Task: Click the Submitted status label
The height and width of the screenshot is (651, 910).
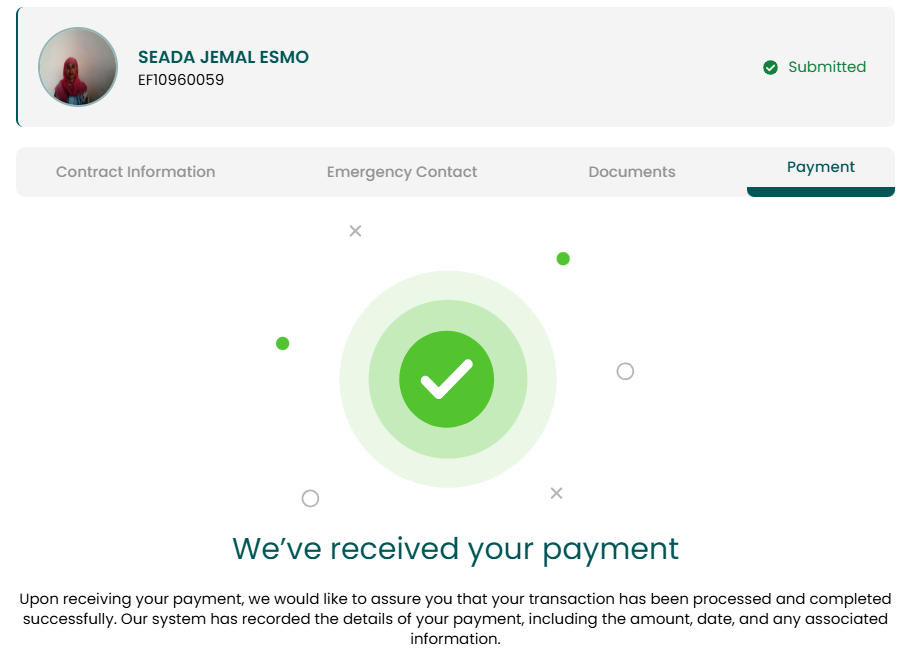Action: [x=827, y=67]
